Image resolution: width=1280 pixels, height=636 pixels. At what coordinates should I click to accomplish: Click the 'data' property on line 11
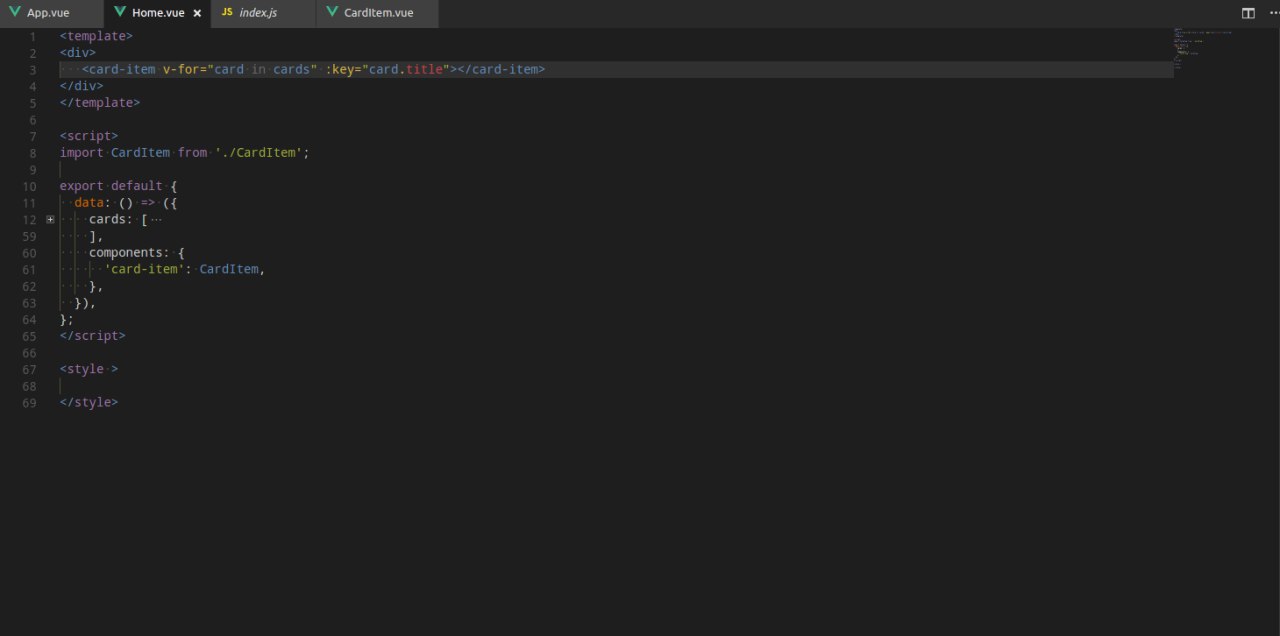(89, 203)
